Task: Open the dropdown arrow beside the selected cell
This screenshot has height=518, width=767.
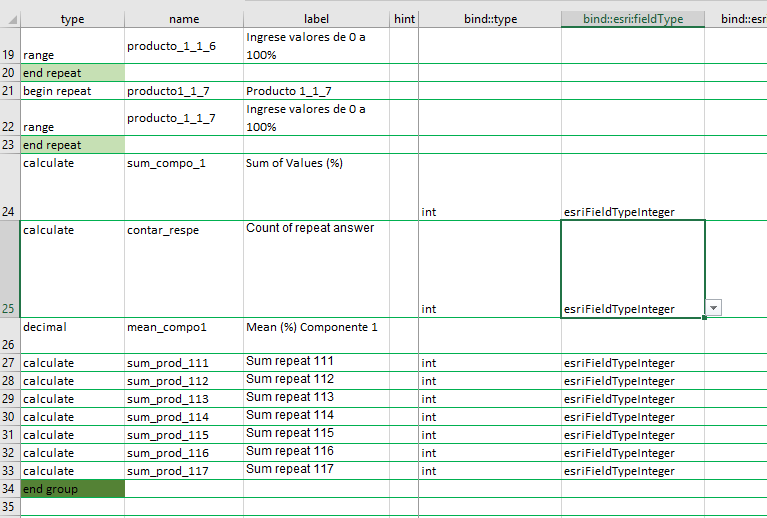Action: tap(714, 308)
